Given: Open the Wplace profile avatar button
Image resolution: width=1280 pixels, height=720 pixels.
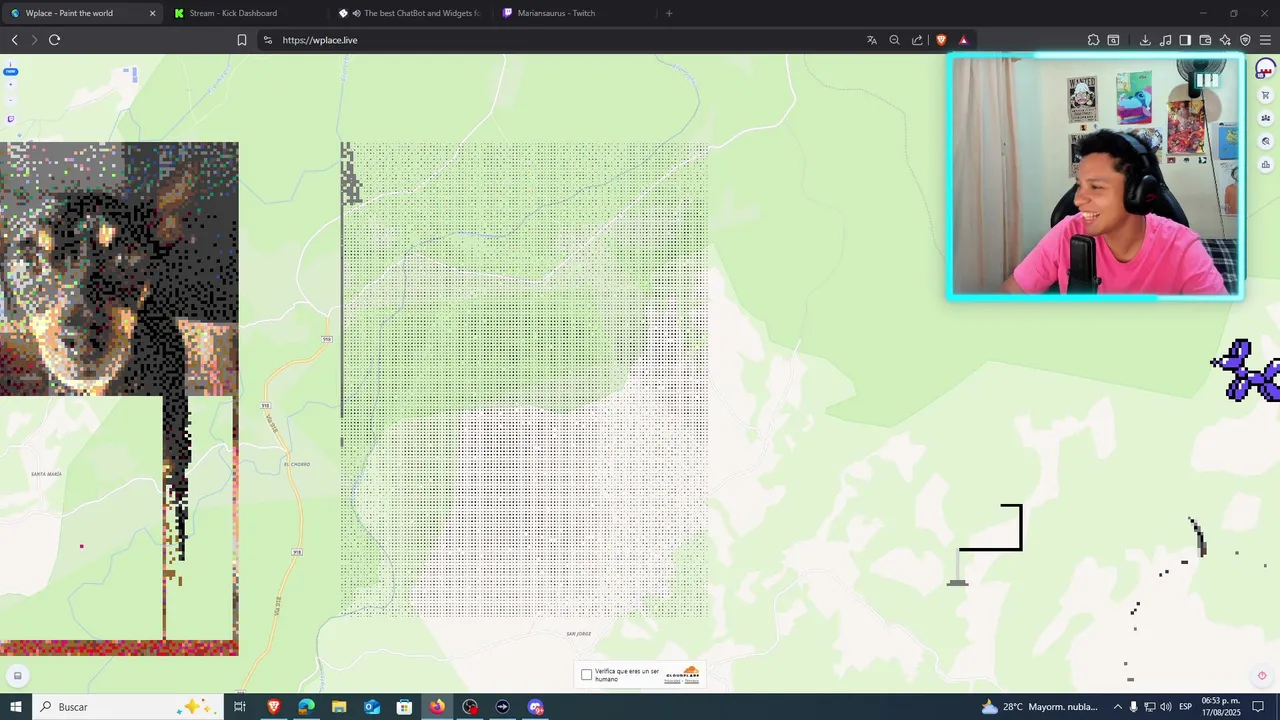Looking at the screenshot, I should tap(1265, 69).
